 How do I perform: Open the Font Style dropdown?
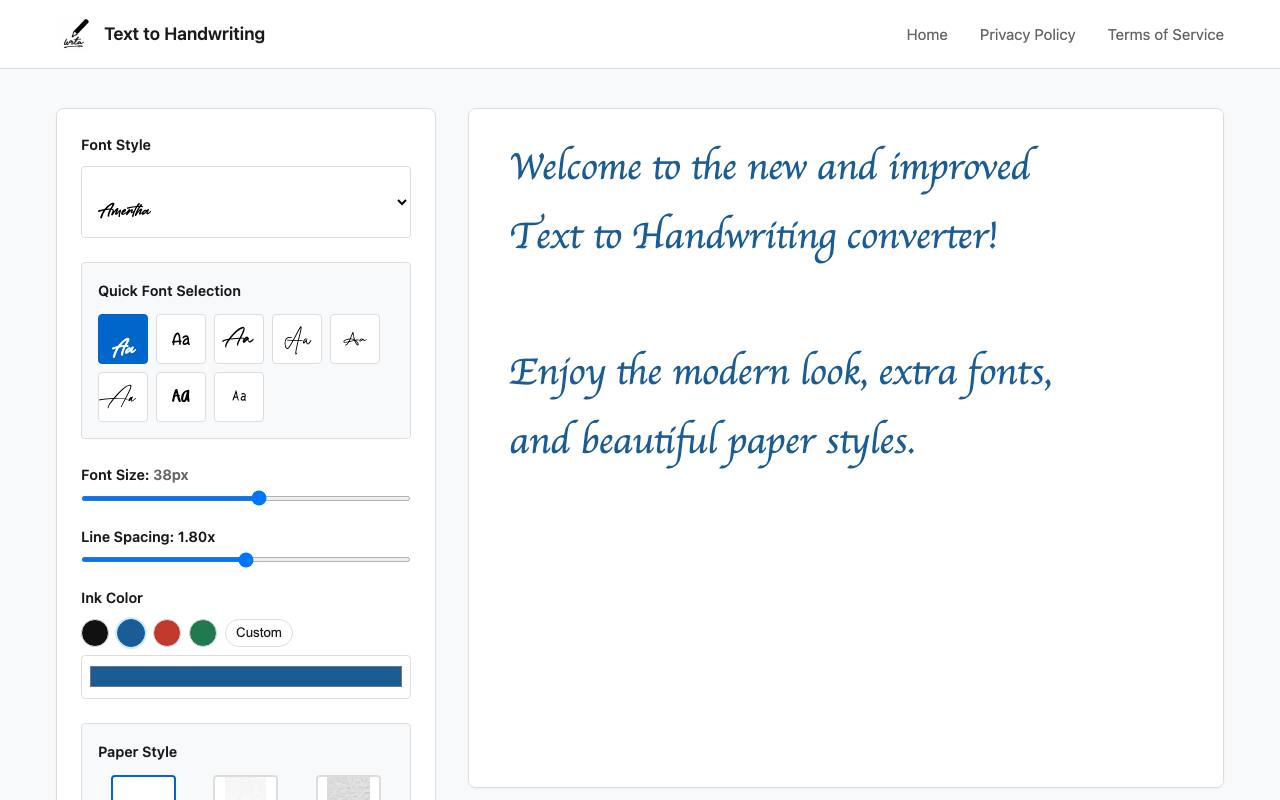pos(246,202)
